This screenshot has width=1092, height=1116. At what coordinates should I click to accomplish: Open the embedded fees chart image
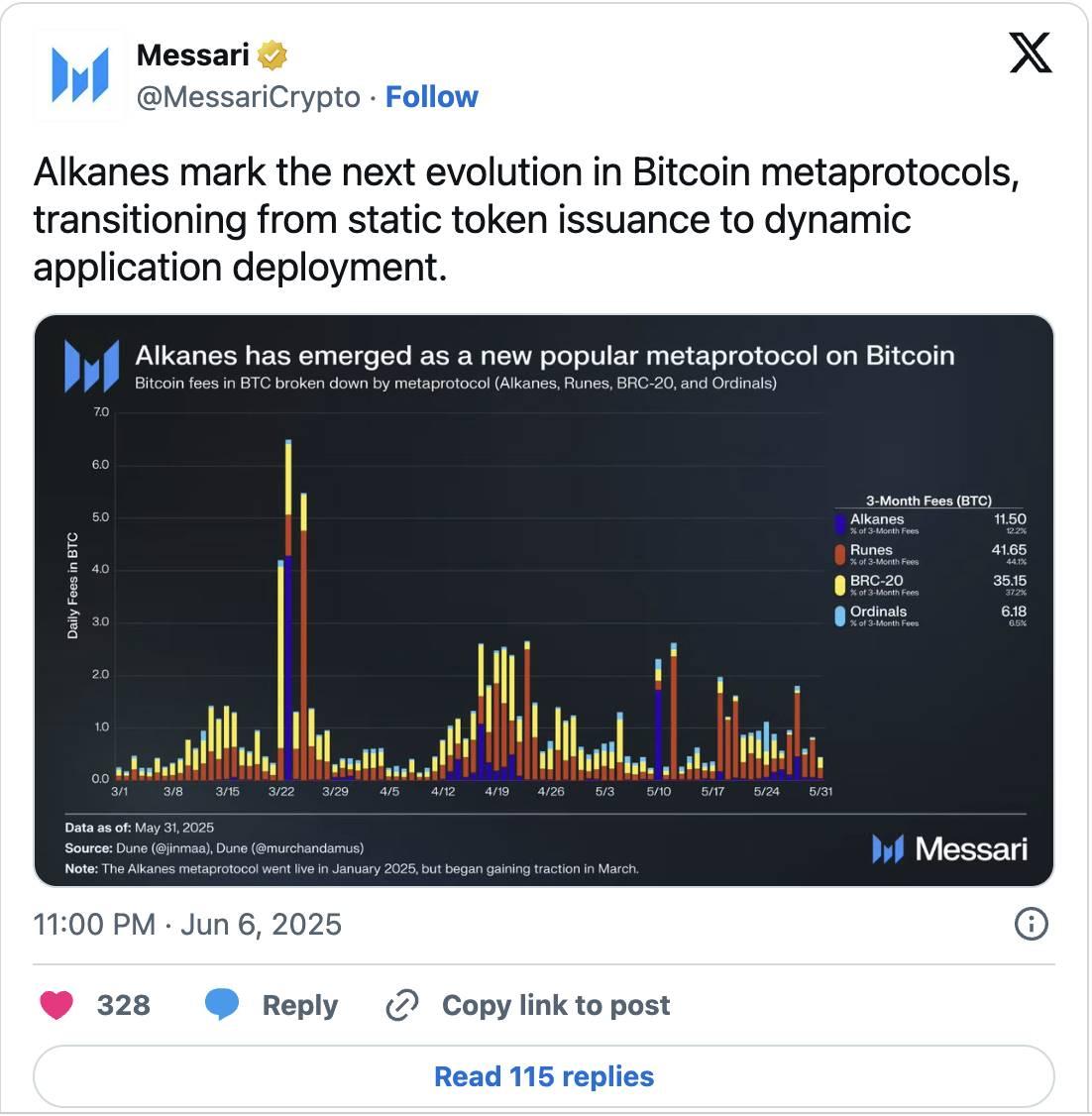click(x=543, y=600)
